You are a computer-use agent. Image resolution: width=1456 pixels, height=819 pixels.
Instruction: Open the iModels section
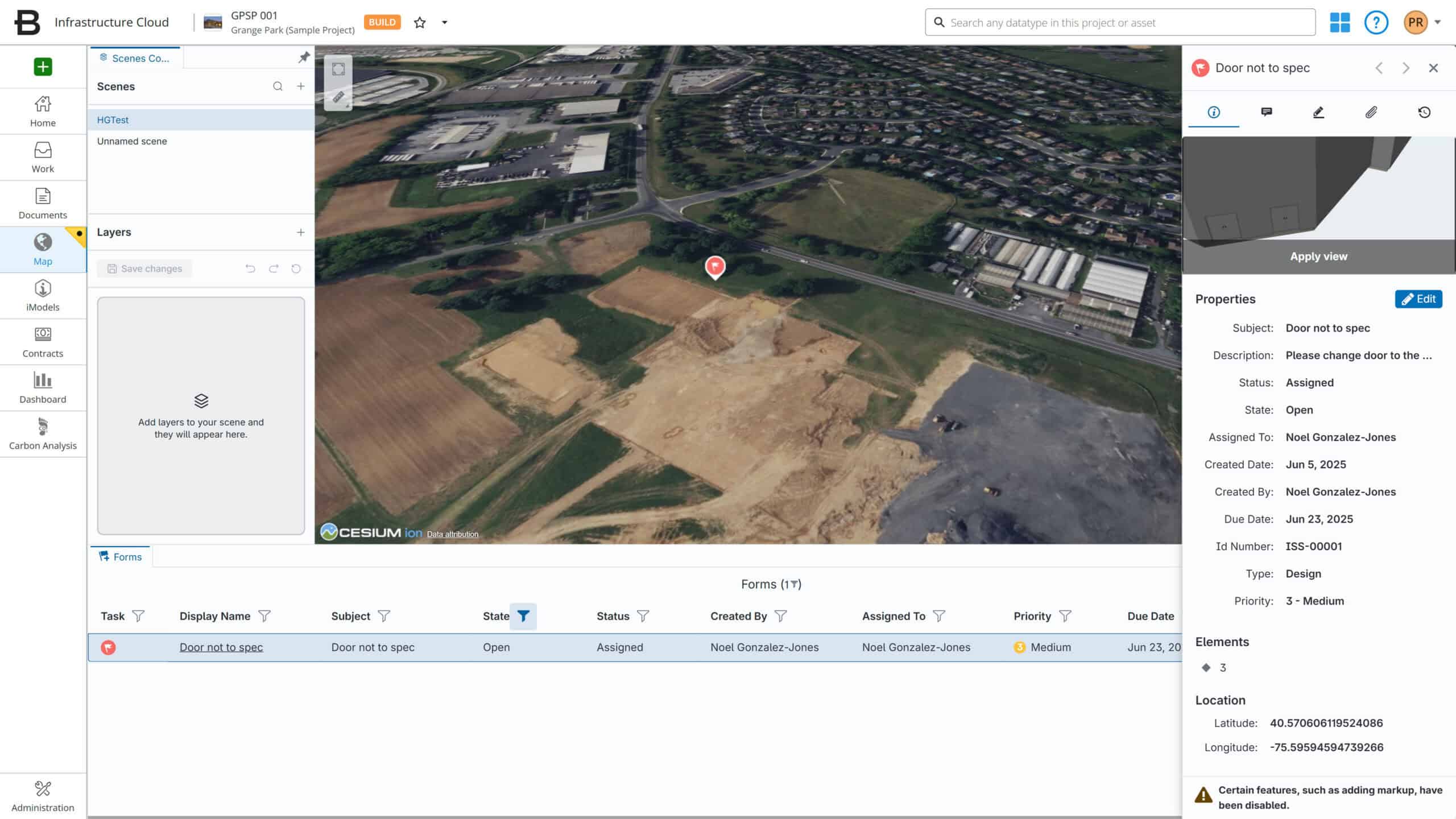coord(43,296)
